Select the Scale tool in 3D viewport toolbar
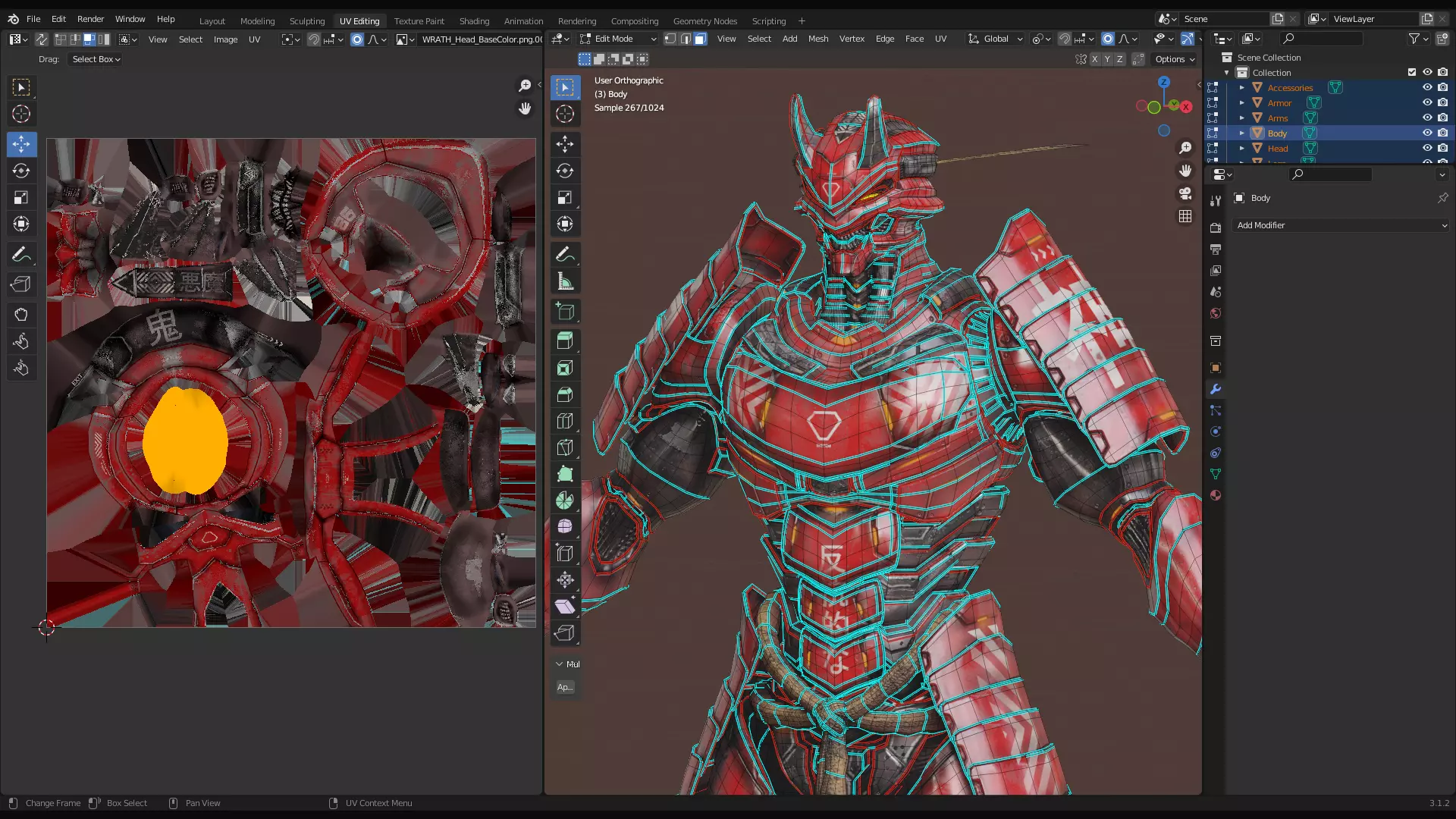 (x=565, y=197)
